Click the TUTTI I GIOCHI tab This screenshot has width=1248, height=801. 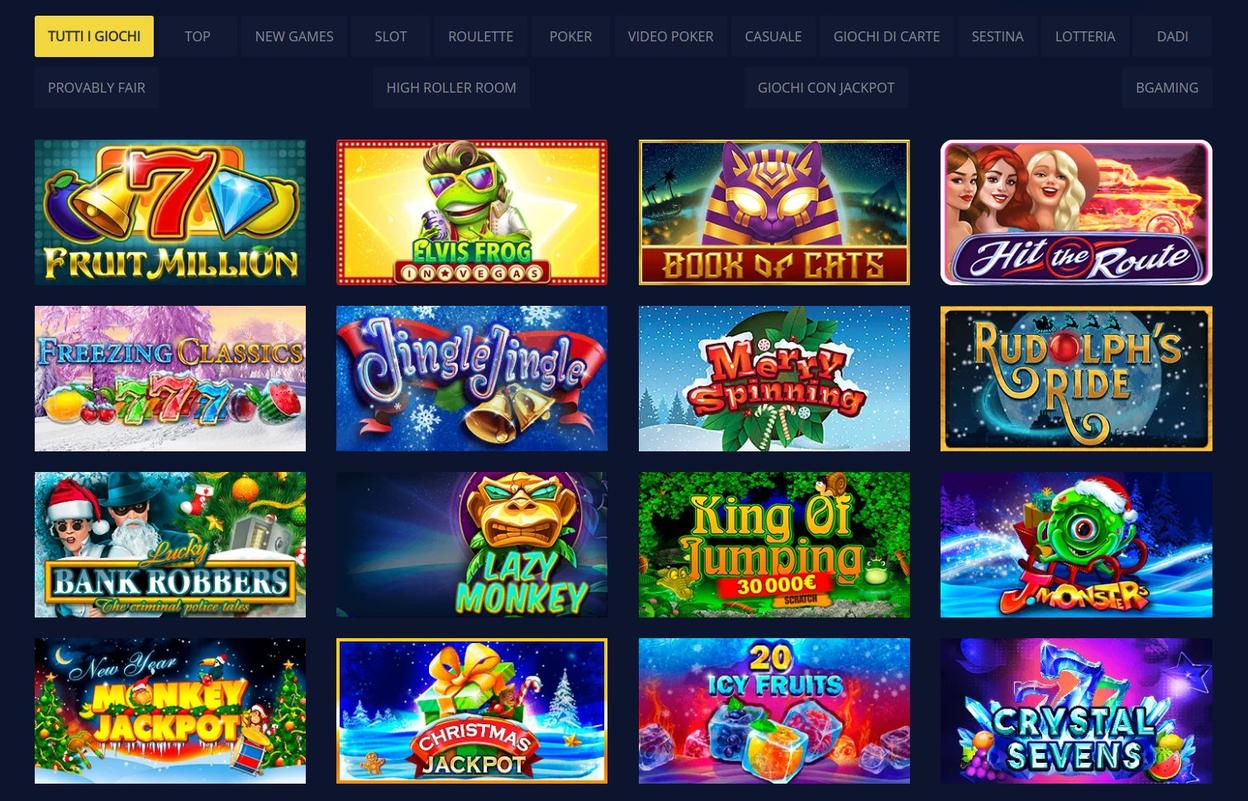(x=94, y=36)
